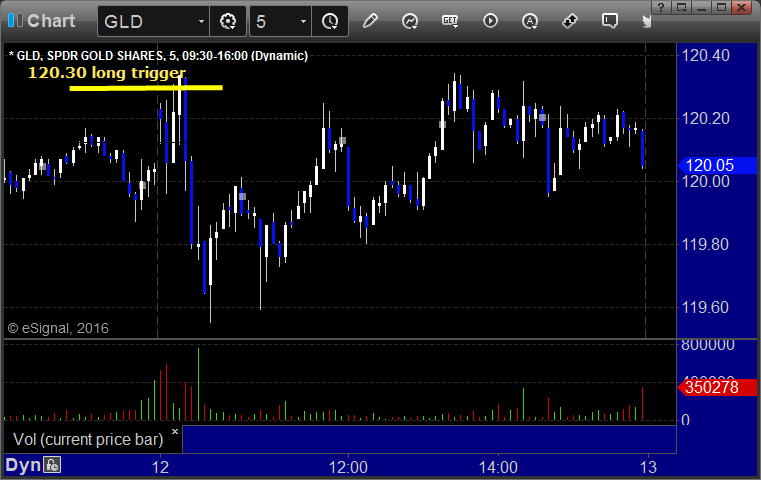
Task: Select the Vol (current price bar) label
Action: [x=88, y=439]
